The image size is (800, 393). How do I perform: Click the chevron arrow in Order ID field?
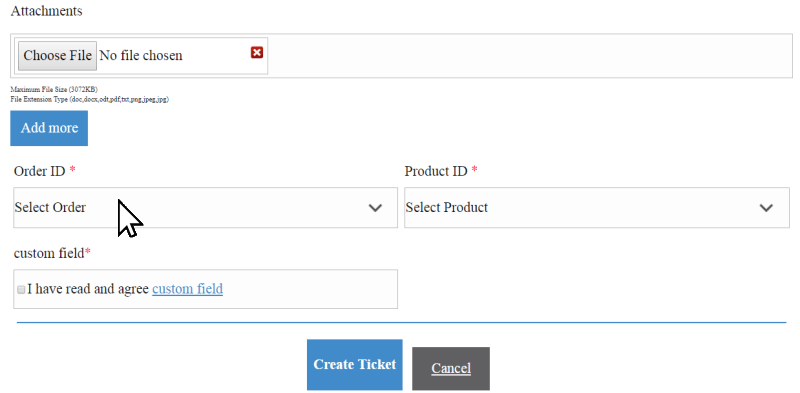click(376, 208)
